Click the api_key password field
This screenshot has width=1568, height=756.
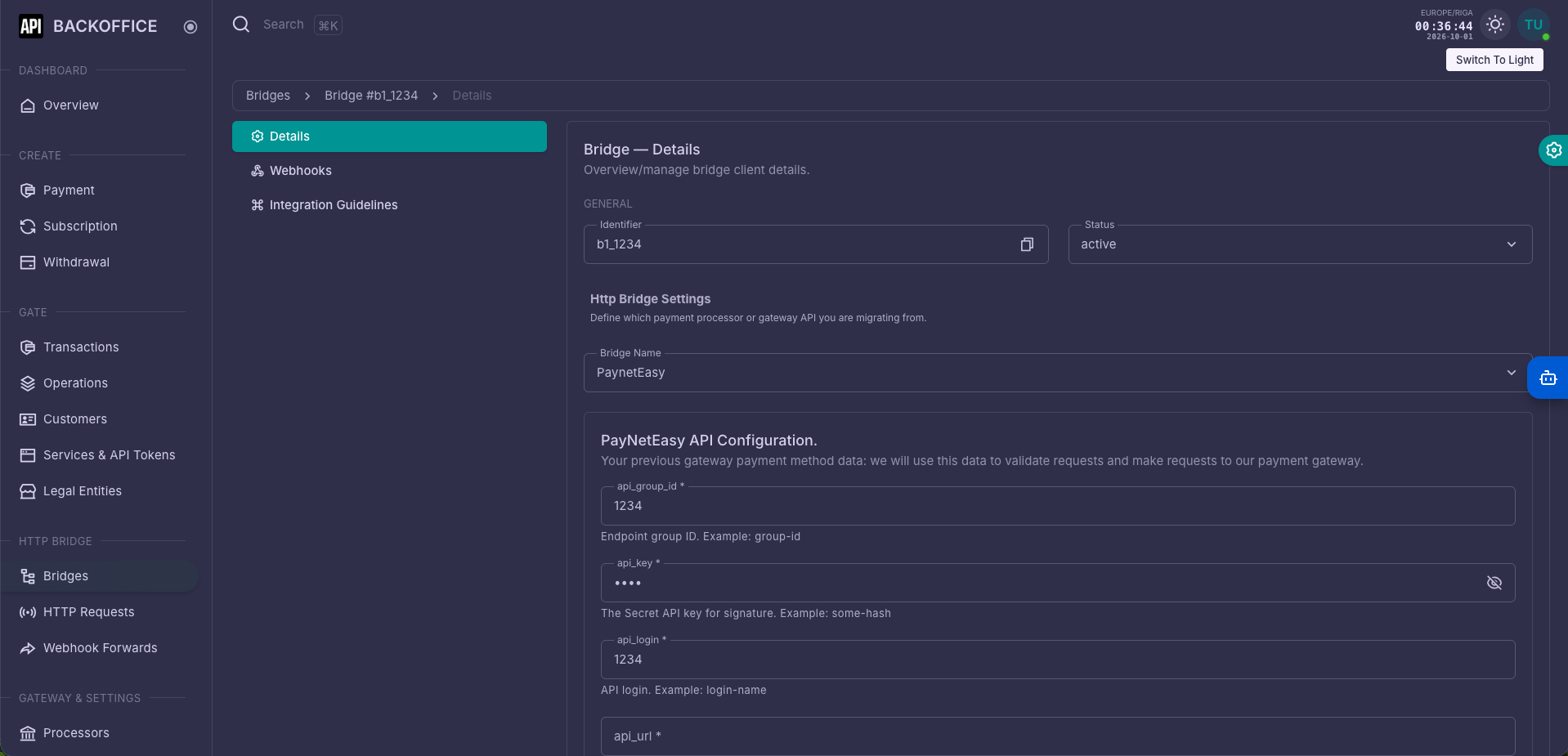pyautogui.click(x=1058, y=583)
